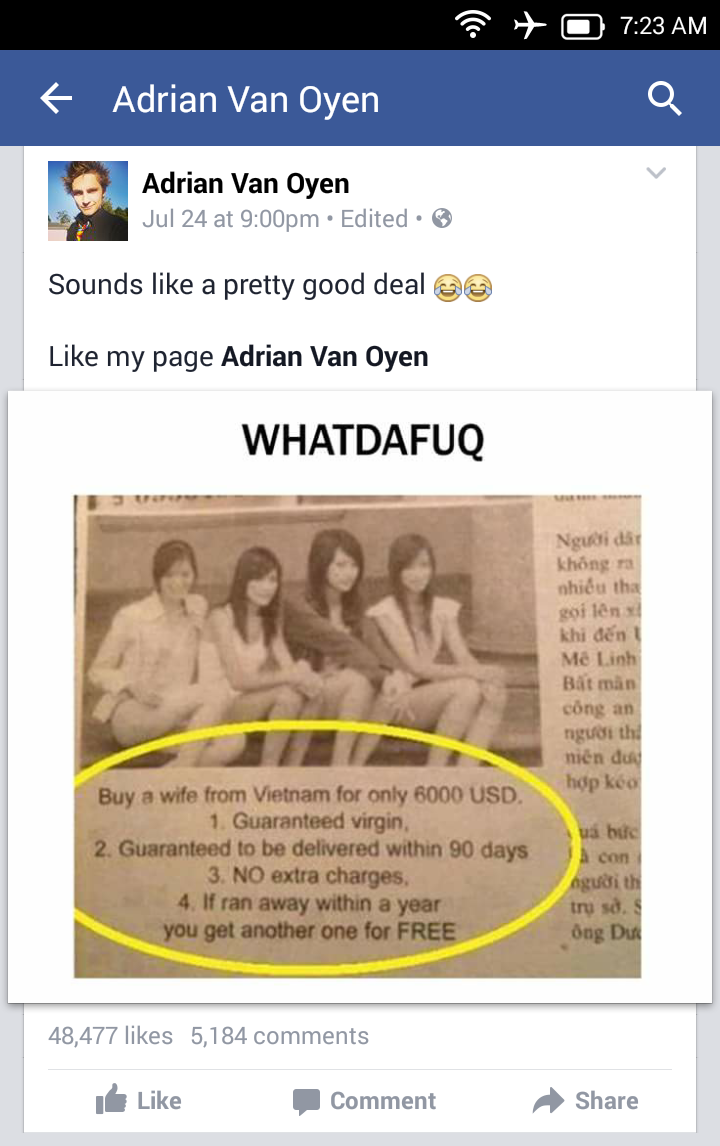Tap the Wi-Fi status icon
Screen dimensions: 720x1146
tap(473, 25)
